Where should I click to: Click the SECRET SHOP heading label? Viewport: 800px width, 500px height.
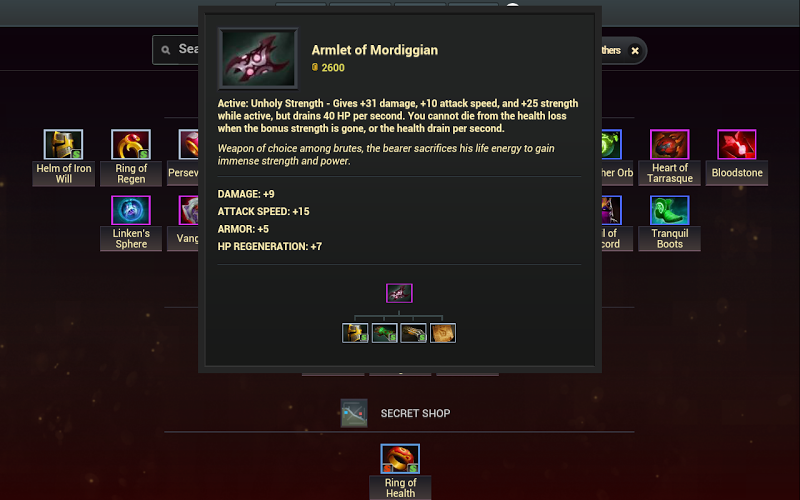pos(415,413)
